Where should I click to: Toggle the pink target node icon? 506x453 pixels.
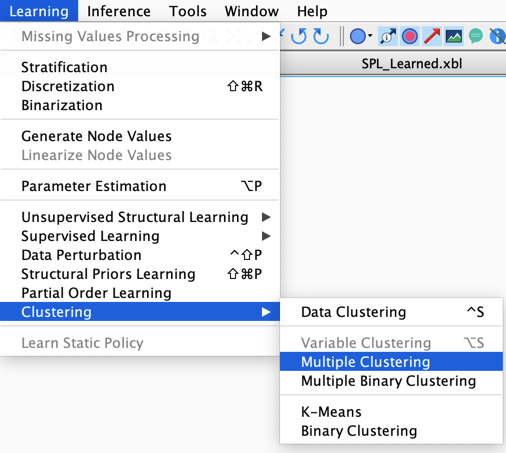point(410,36)
